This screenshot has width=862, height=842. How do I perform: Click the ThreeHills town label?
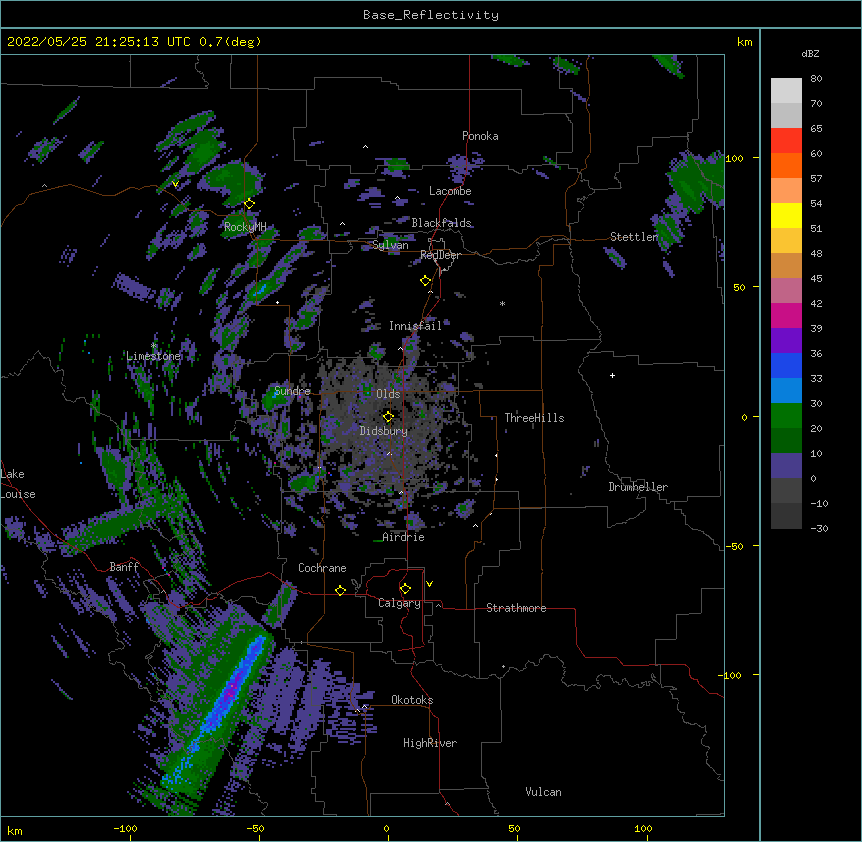tap(534, 418)
